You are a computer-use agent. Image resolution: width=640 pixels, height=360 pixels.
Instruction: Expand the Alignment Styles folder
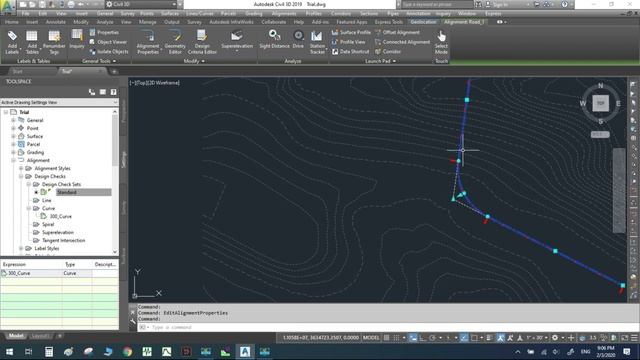[21, 168]
